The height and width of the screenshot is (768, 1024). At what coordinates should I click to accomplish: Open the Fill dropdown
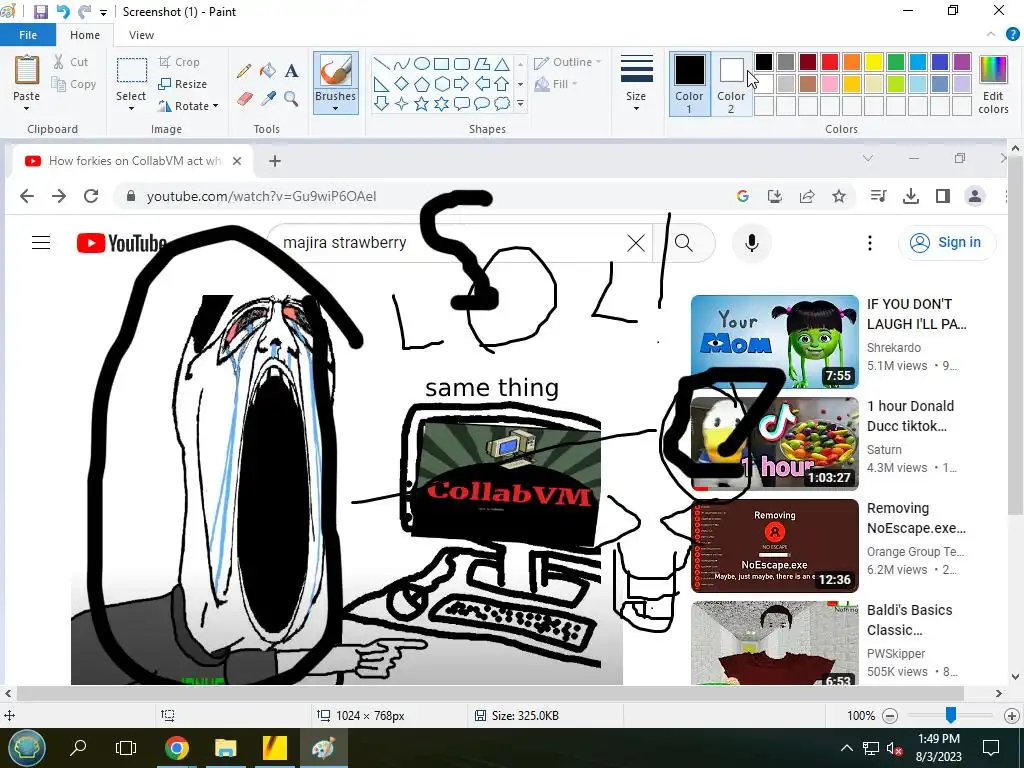(556, 84)
